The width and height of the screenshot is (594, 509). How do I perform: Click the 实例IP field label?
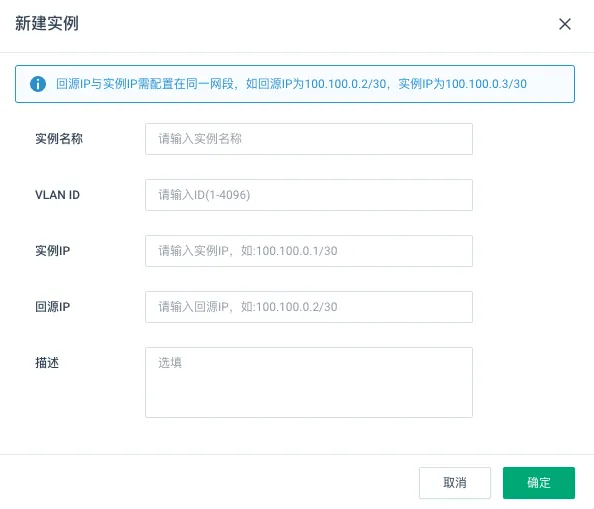pos(53,251)
